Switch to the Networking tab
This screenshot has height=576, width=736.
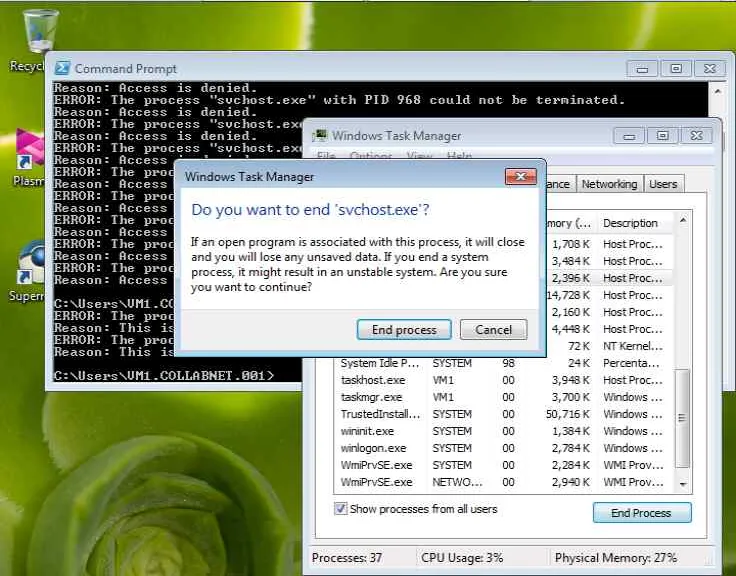point(609,184)
